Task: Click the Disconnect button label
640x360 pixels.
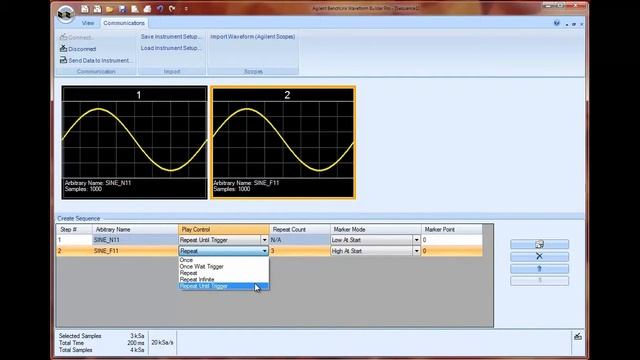Action: (82, 49)
